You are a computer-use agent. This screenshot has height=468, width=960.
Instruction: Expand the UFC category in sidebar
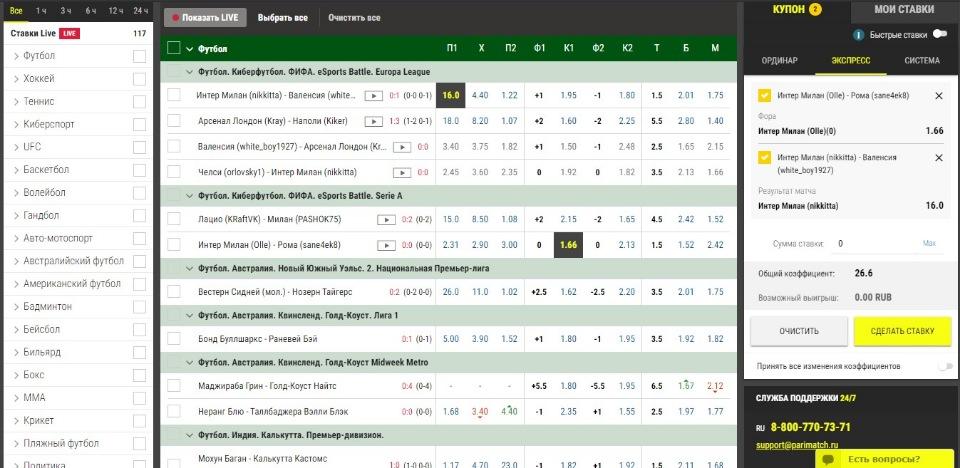[x=16, y=147]
